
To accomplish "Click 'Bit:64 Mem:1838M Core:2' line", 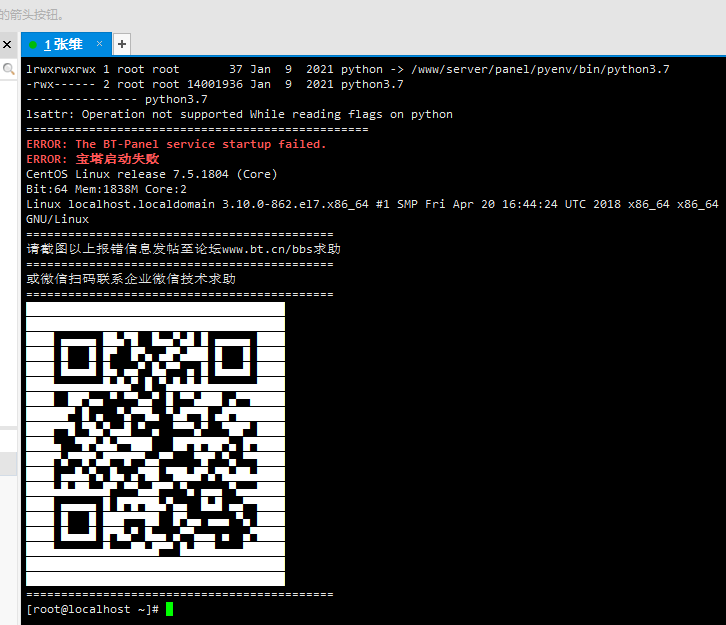I will click(x=106, y=189).
